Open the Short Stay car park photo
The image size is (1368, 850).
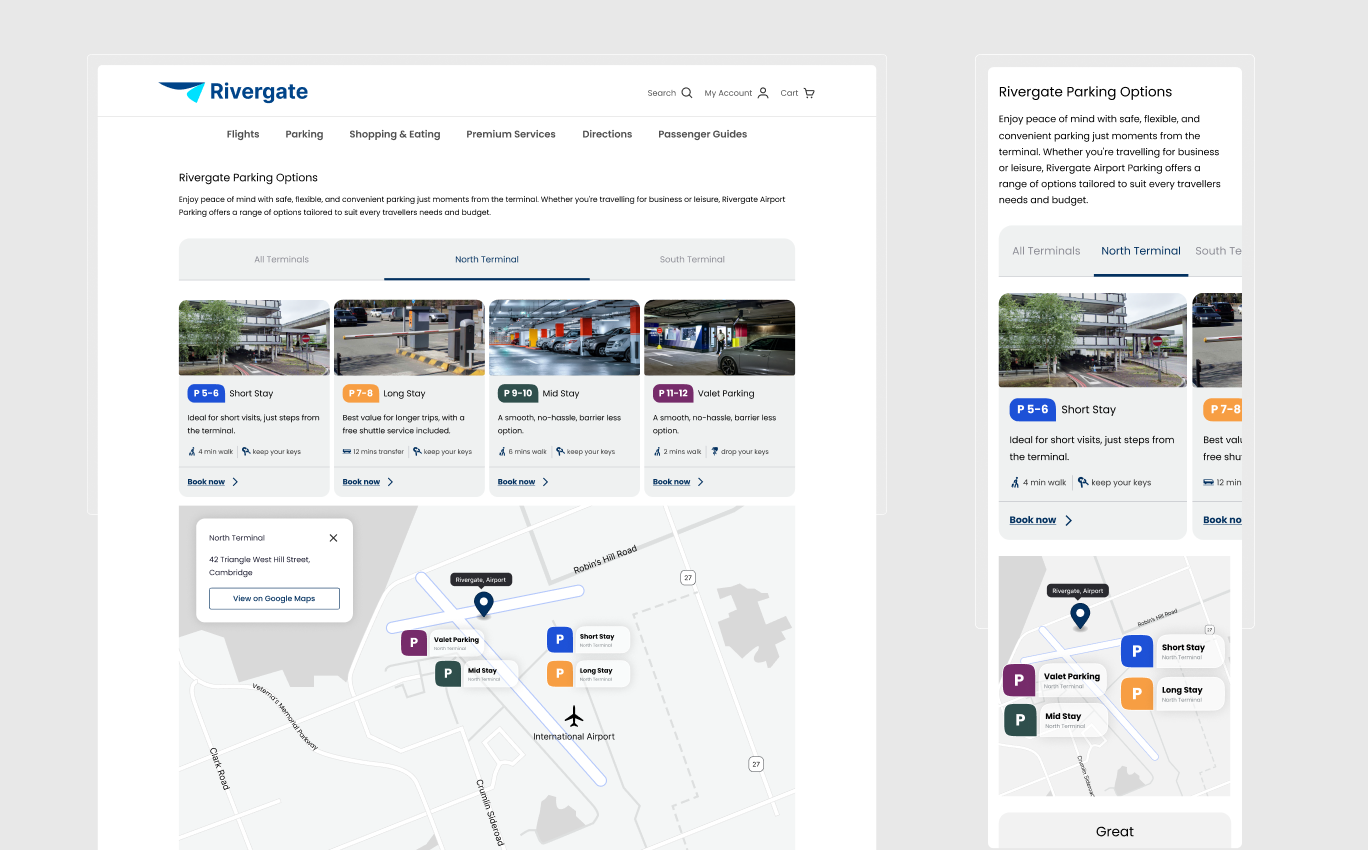click(254, 338)
